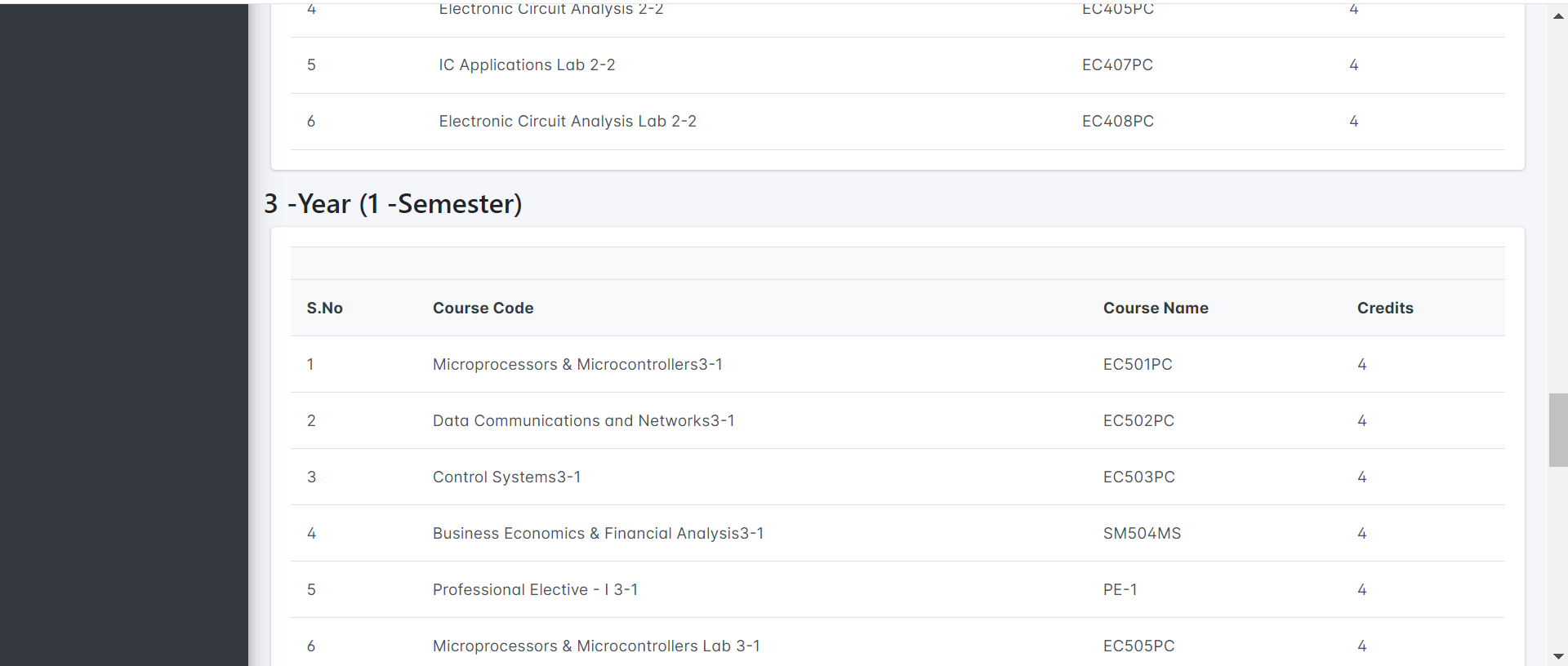Click the PE-1 code cell

[x=1120, y=590]
